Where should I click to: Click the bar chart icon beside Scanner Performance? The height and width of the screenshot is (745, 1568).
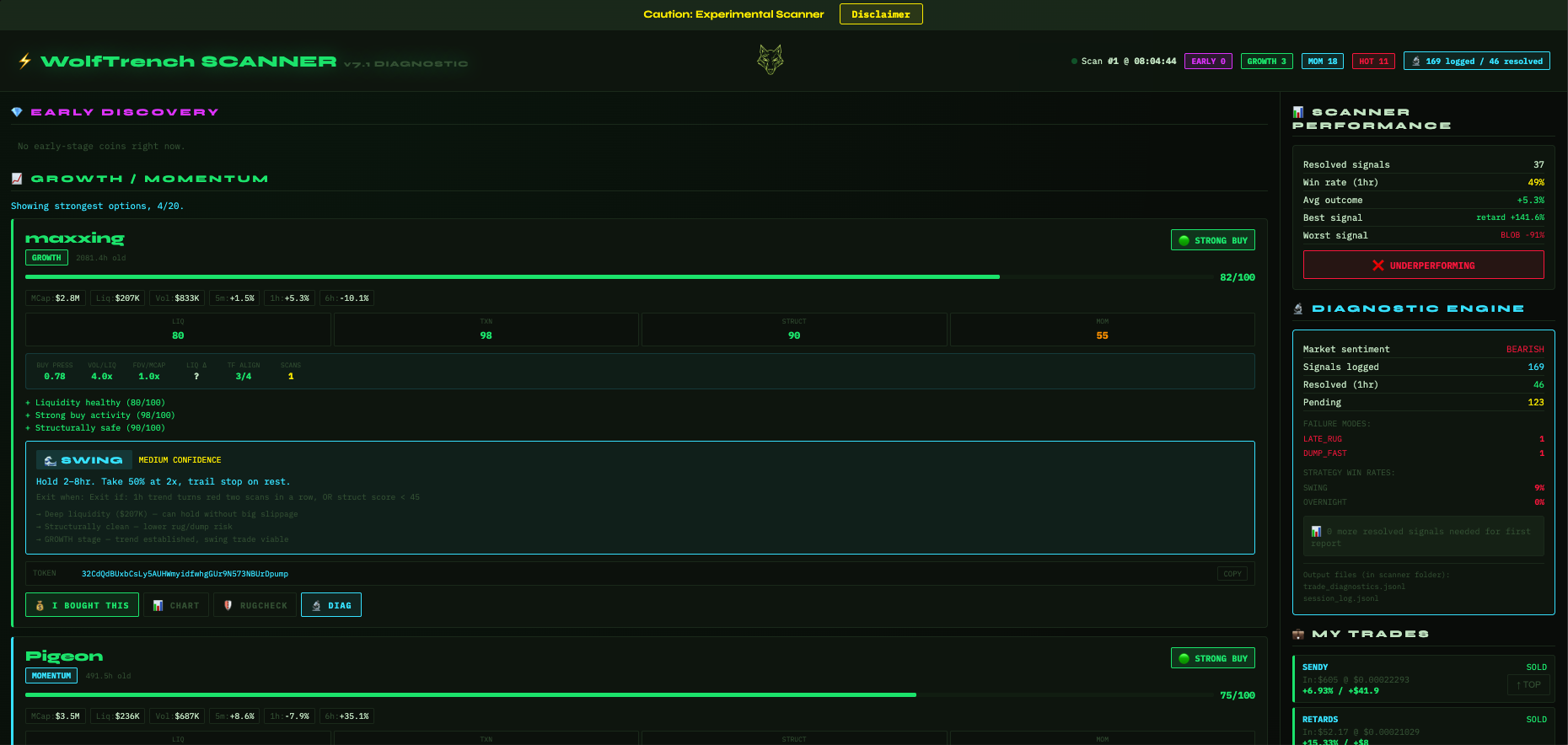pyautogui.click(x=1298, y=112)
